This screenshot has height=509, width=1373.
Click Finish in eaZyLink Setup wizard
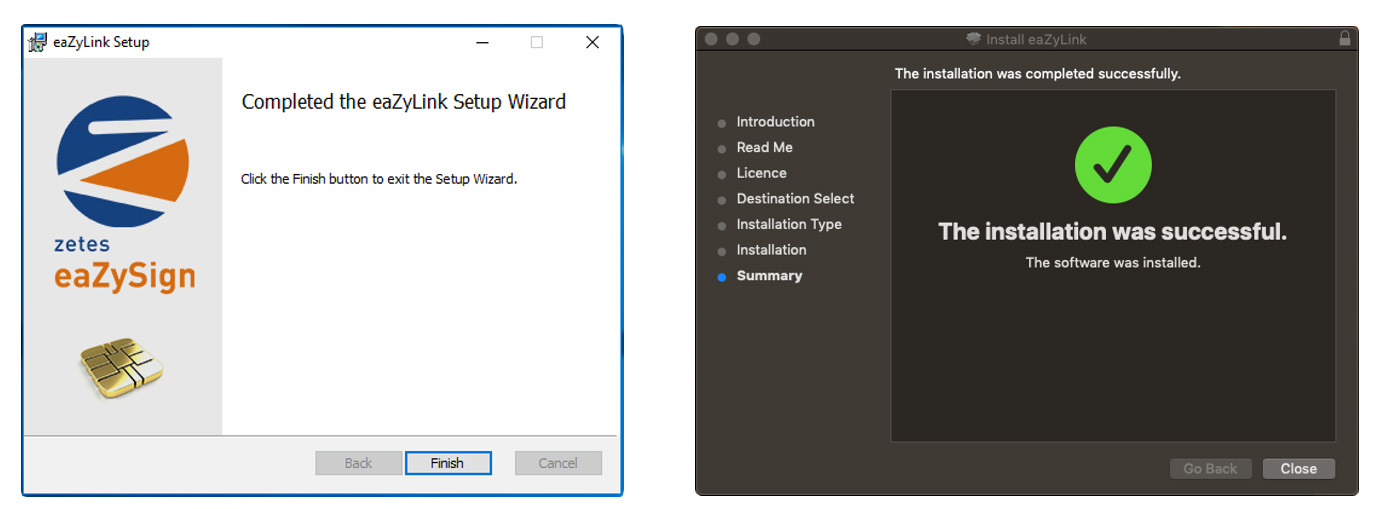click(x=447, y=463)
